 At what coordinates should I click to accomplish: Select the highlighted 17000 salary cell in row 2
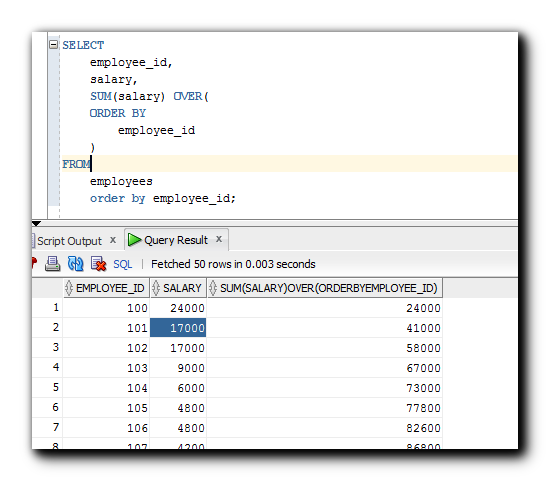tap(178, 328)
